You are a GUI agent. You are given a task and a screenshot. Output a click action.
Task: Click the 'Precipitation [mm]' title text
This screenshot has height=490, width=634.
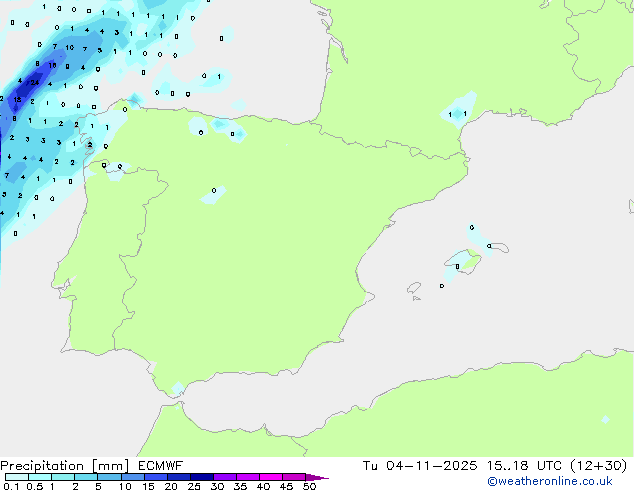point(64,466)
